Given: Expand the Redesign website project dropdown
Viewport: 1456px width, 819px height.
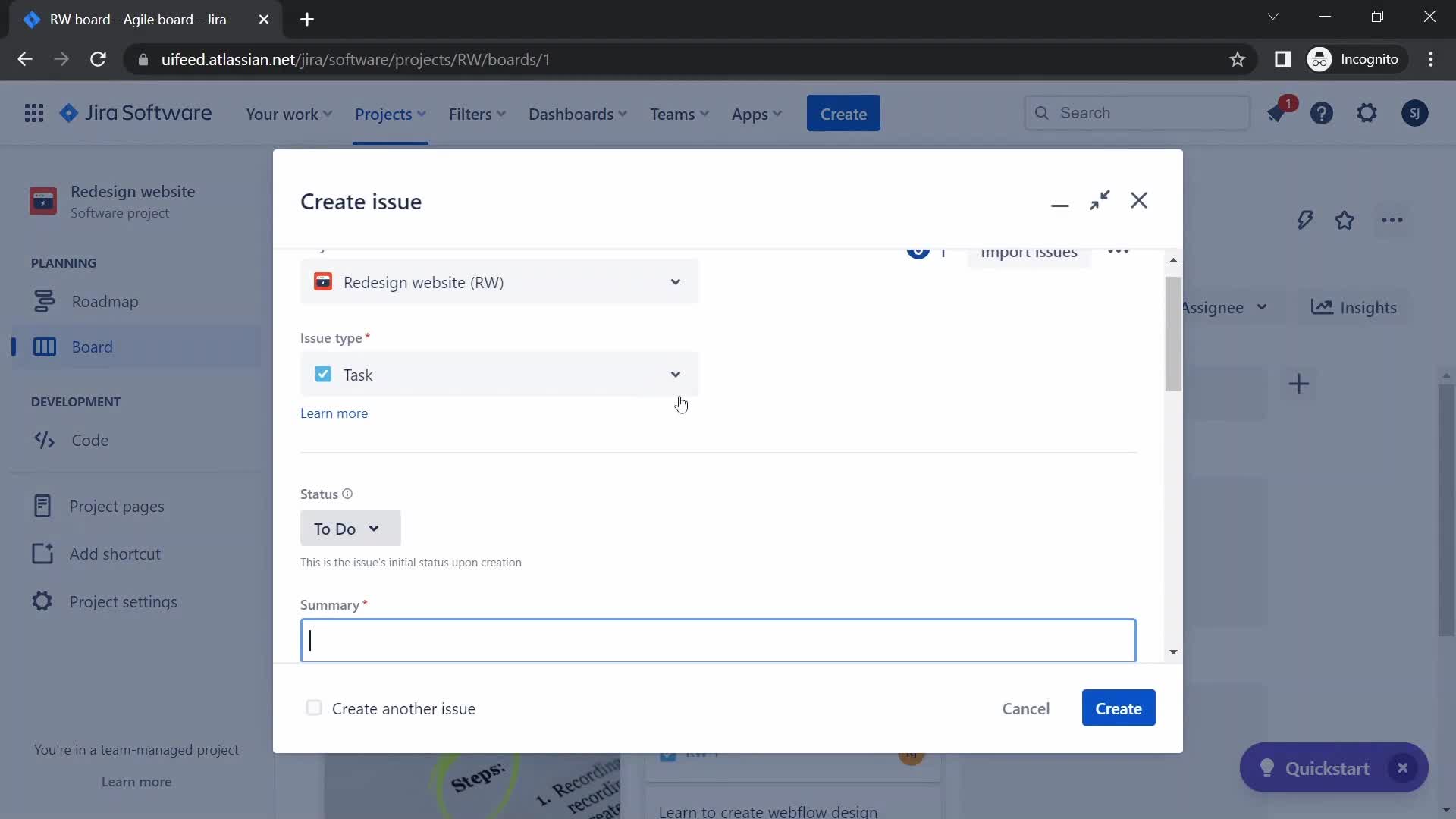Looking at the screenshot, I should coord(675,281).
